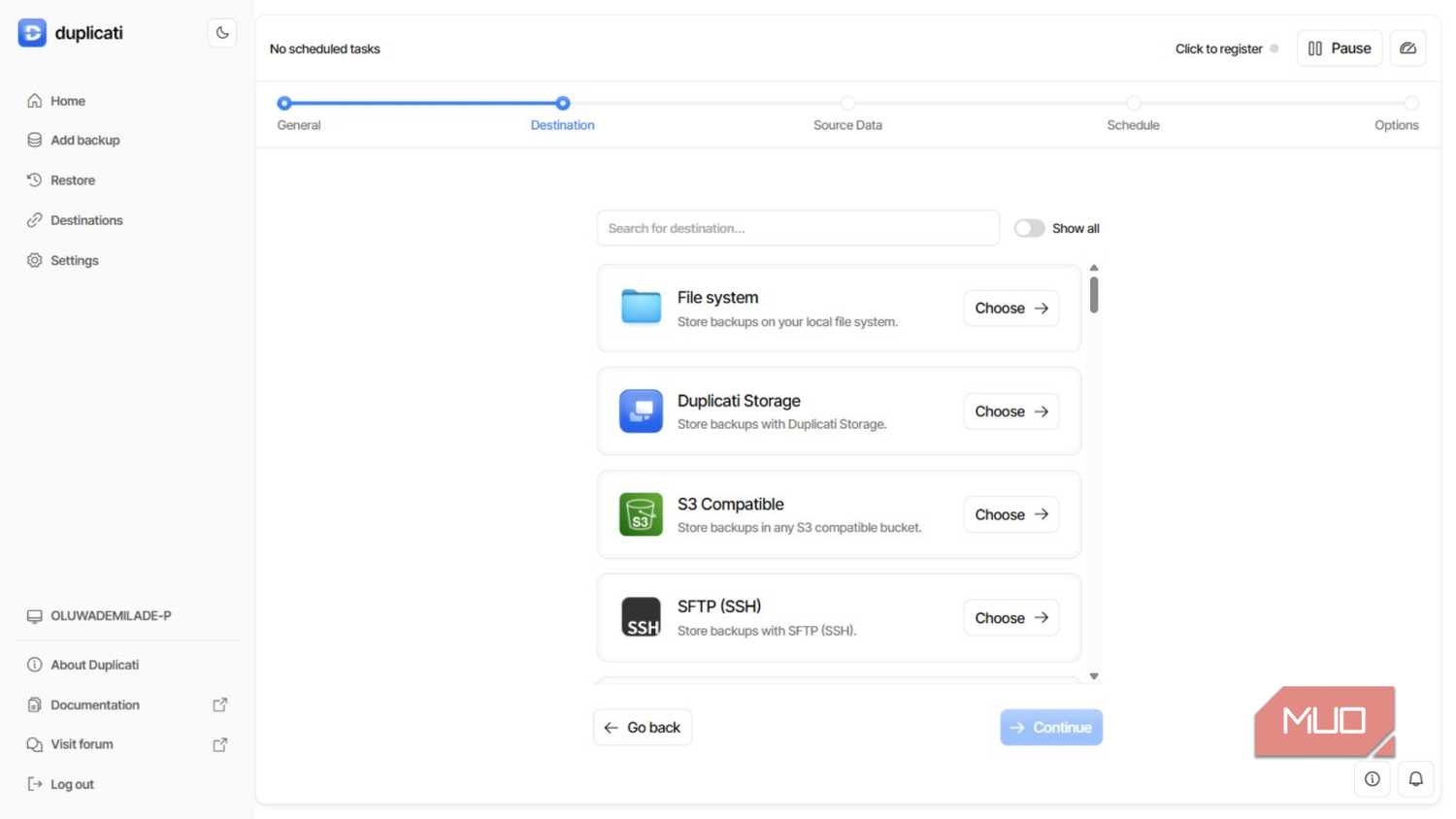Click the Duplicati logo icon

point(32,32)
